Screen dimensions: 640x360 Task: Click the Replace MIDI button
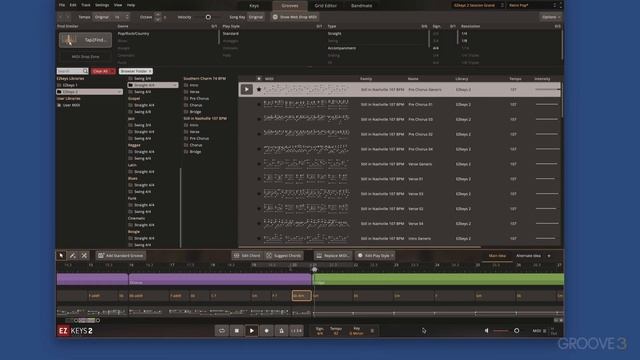pyautogui.click(x=333, y=256)
